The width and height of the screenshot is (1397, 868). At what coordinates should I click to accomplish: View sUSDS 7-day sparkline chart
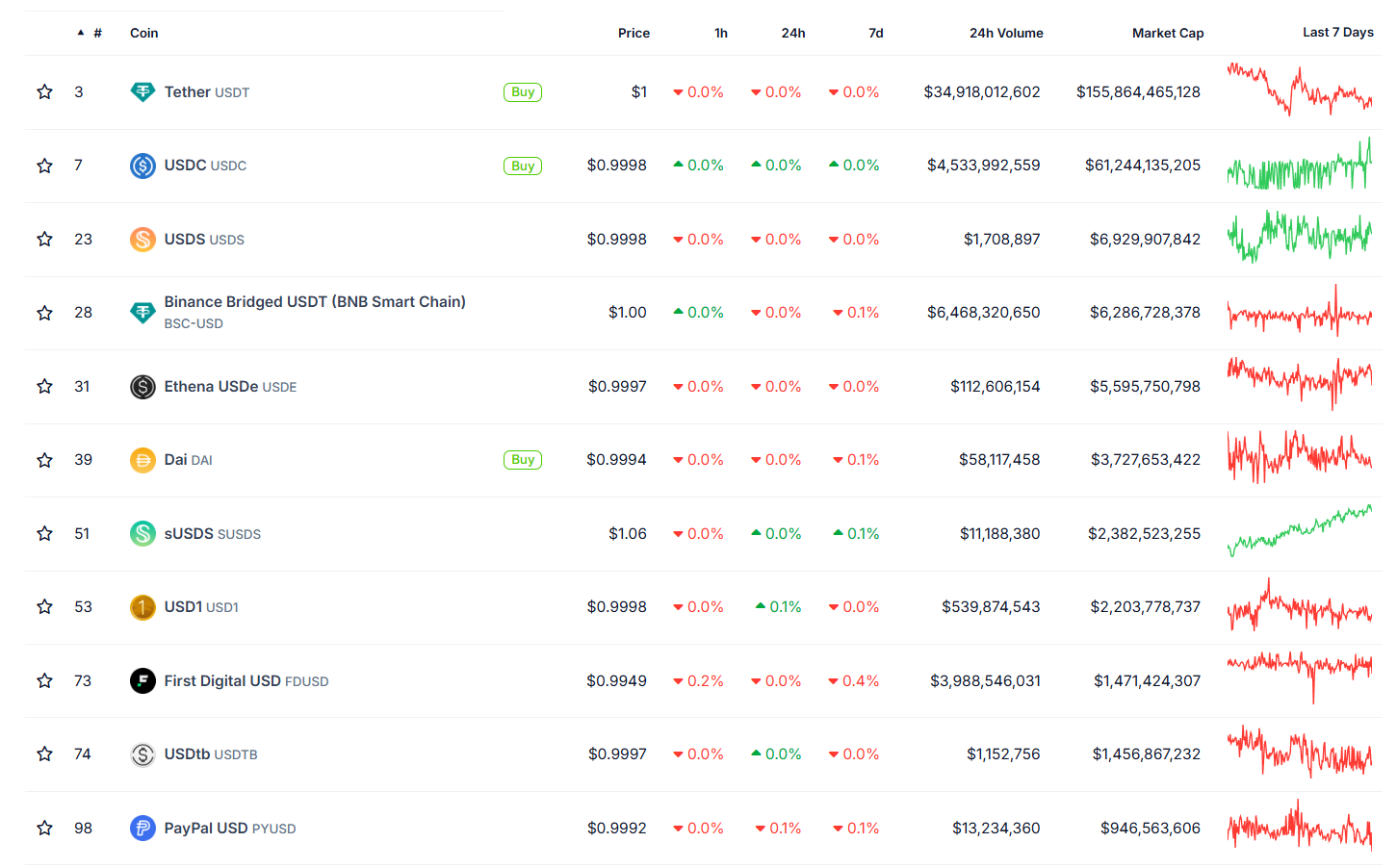click(x=1300, y=531)
